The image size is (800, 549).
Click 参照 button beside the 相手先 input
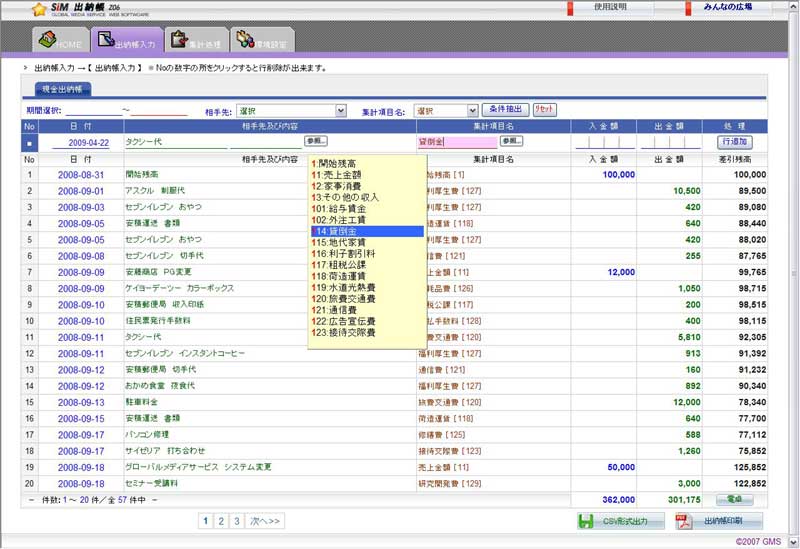pyautogui.click(x=316, y=141)
